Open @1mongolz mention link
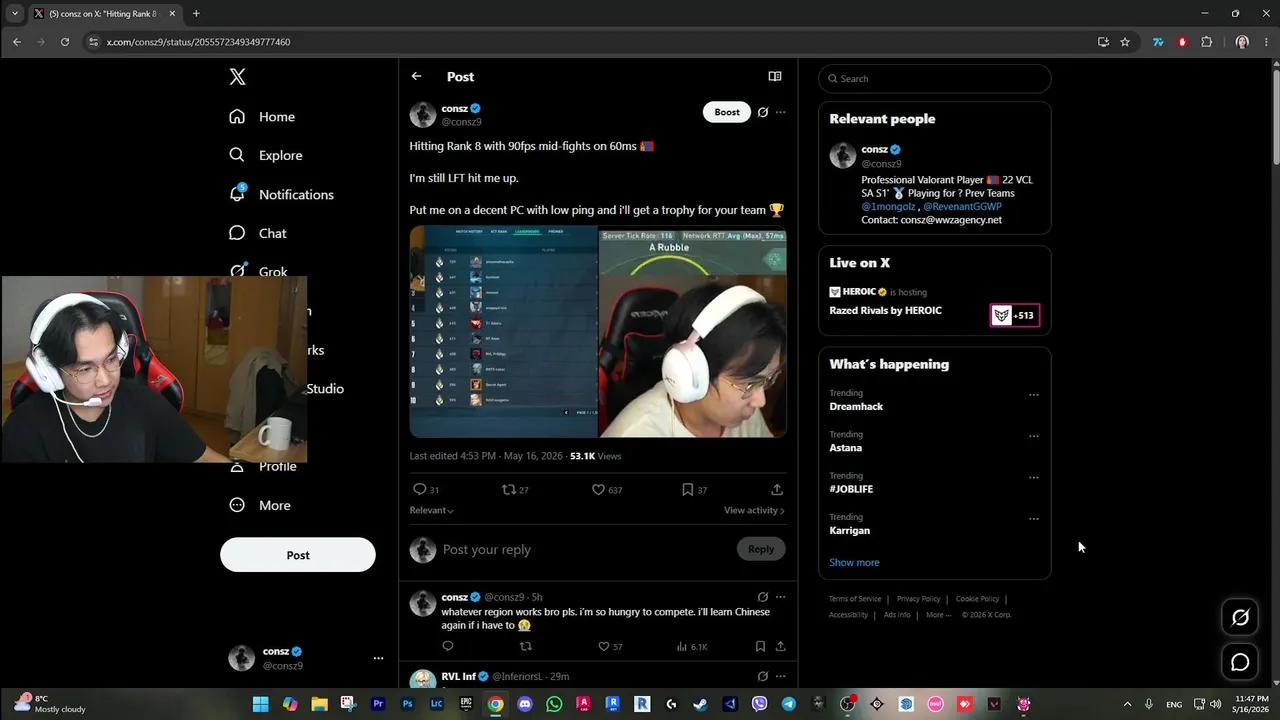 [887, 206]
